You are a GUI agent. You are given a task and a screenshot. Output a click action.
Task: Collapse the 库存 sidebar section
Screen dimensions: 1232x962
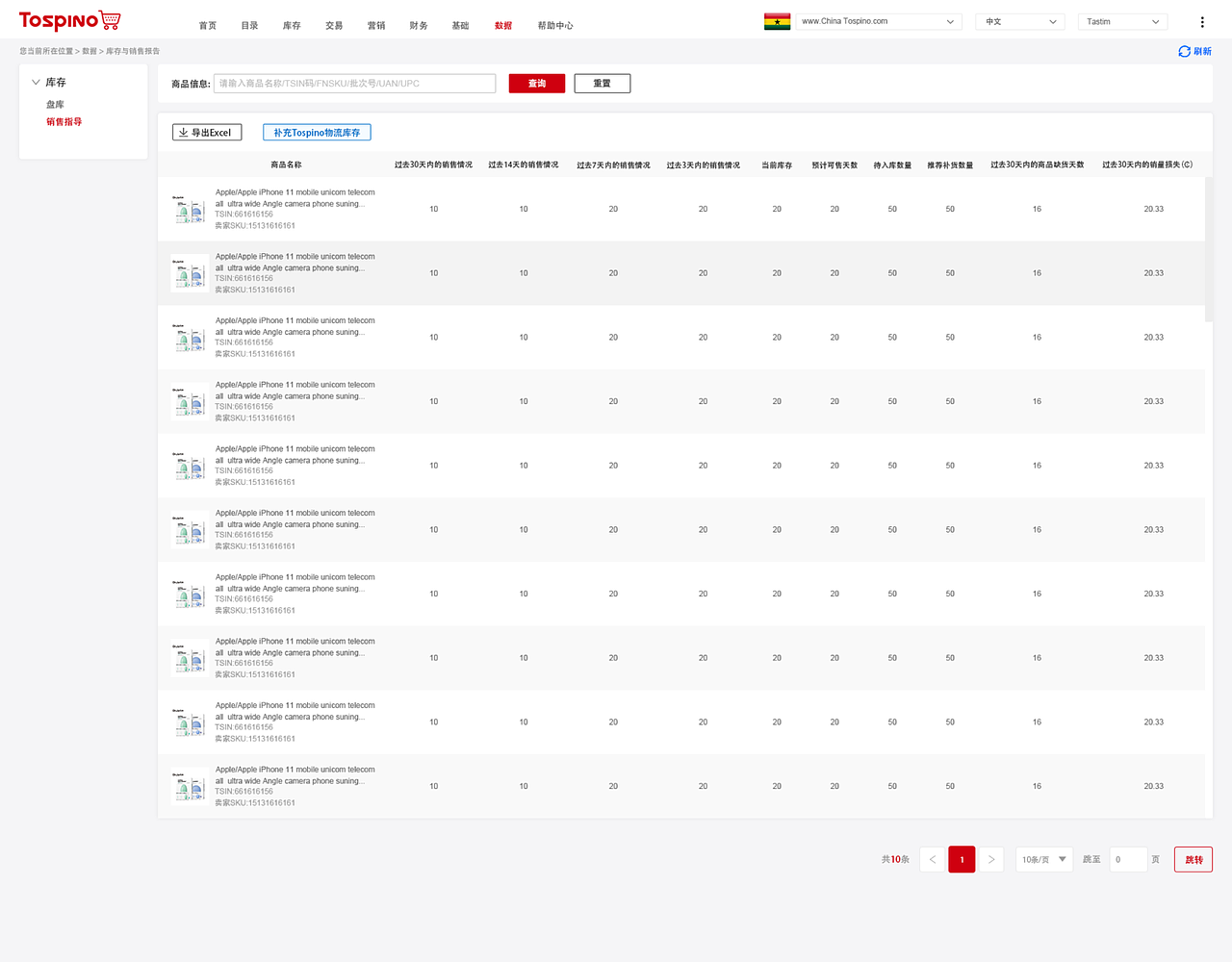(x=36, y=82)
